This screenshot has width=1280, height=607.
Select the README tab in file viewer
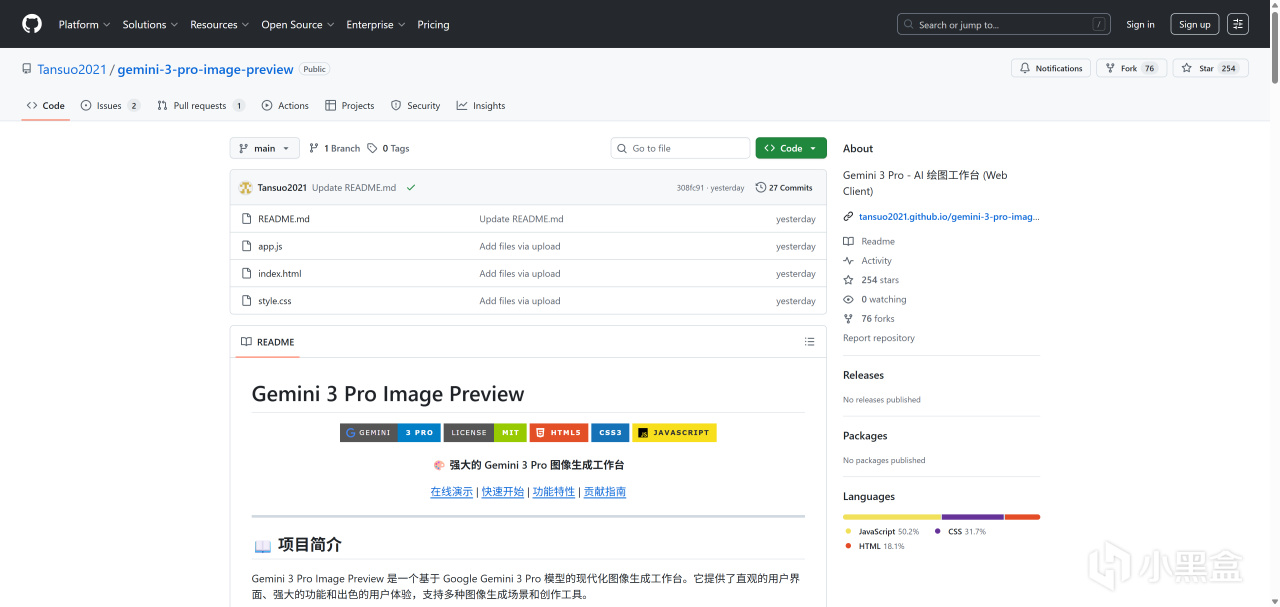tap(267, 342)
